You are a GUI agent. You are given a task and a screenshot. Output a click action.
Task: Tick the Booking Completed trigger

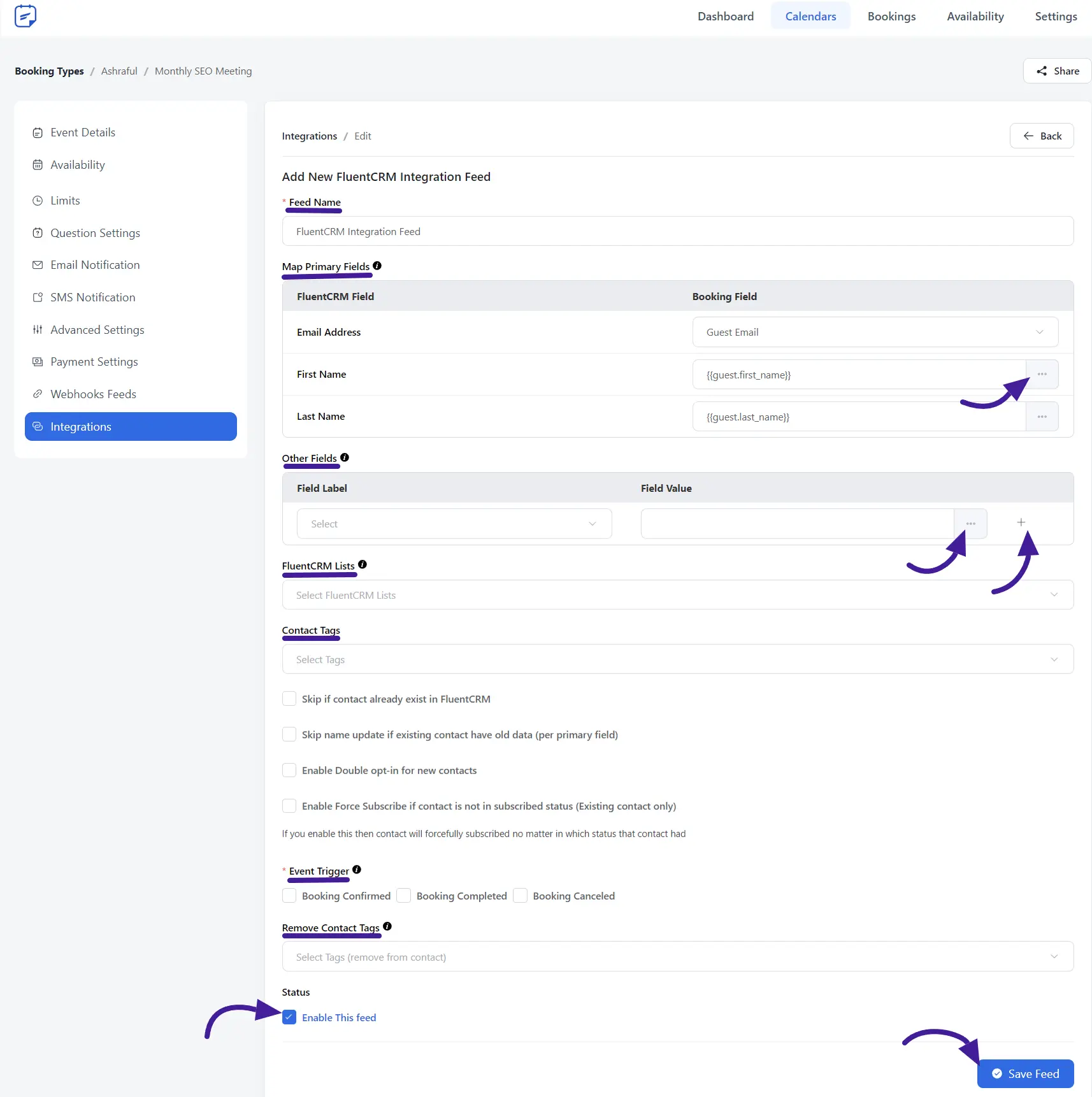(x=404, y=896)
